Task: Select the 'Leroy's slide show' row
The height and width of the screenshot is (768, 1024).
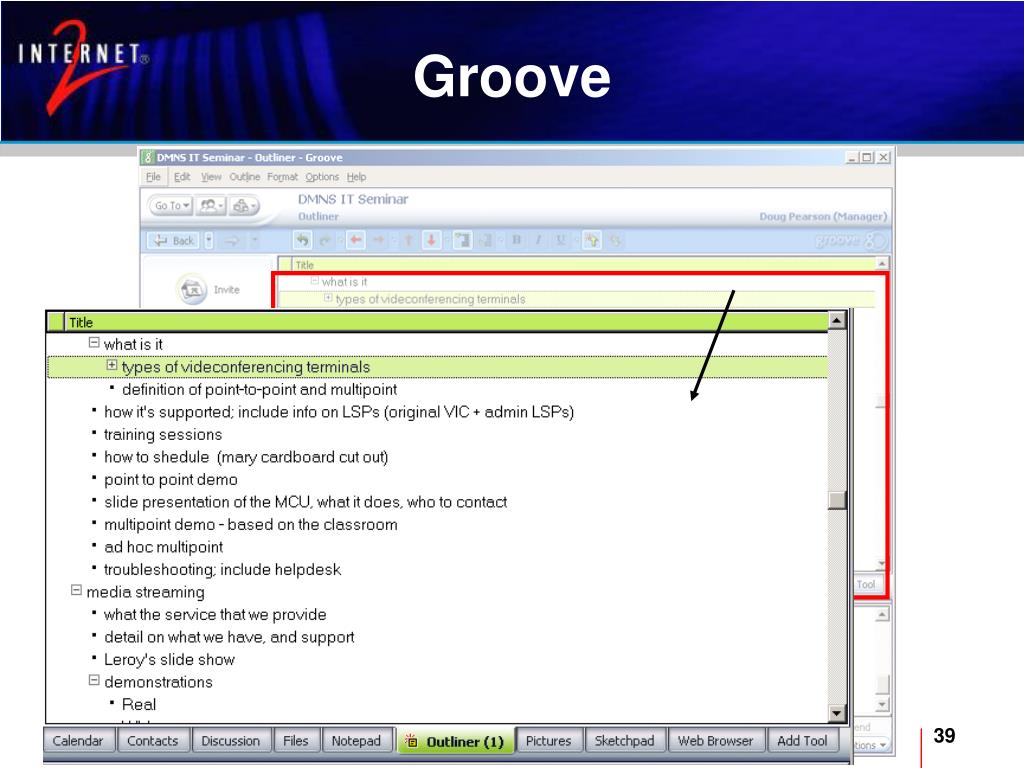Action: tap(438, 660)
